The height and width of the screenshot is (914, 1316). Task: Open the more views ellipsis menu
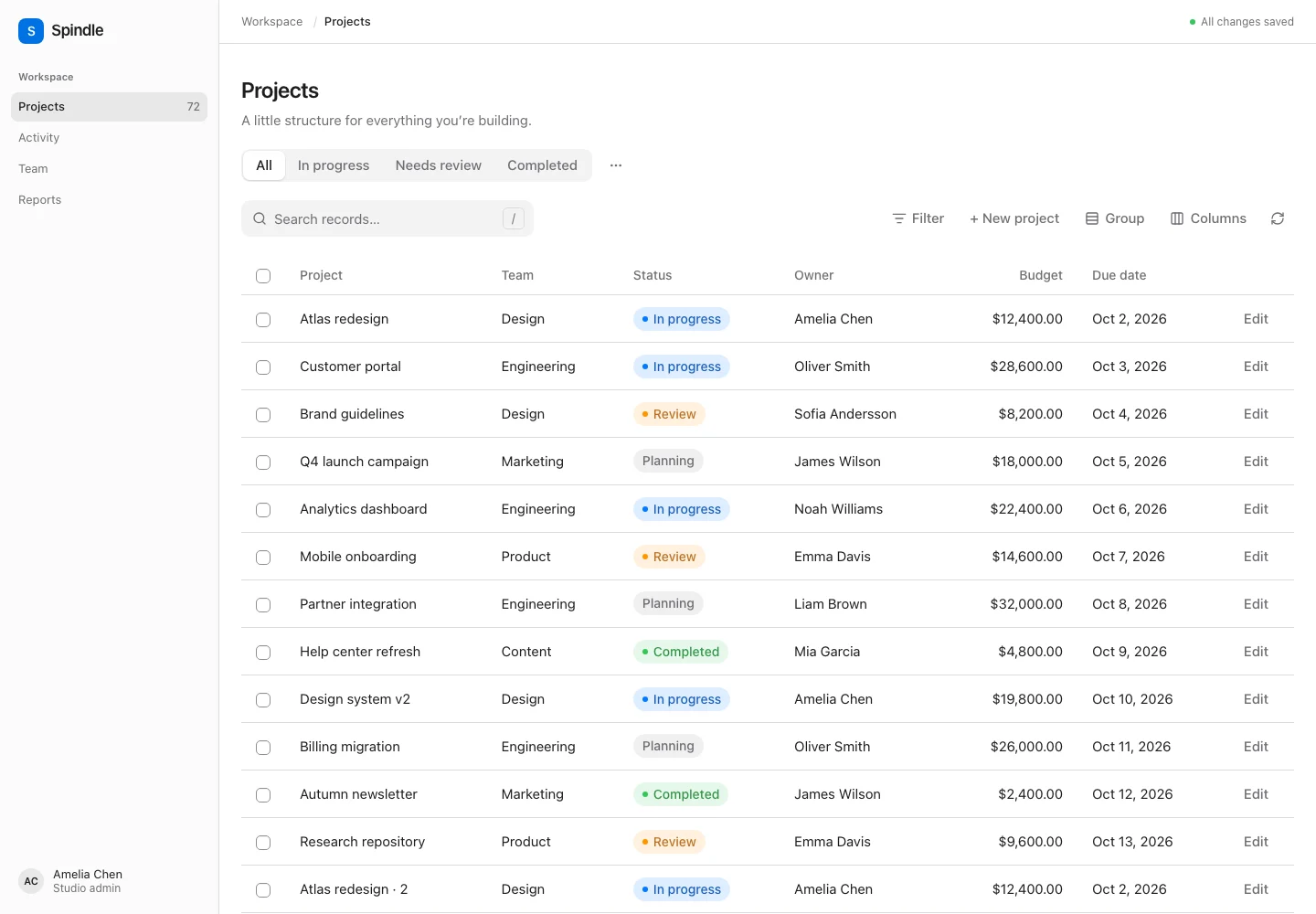[x=616, y=165]
